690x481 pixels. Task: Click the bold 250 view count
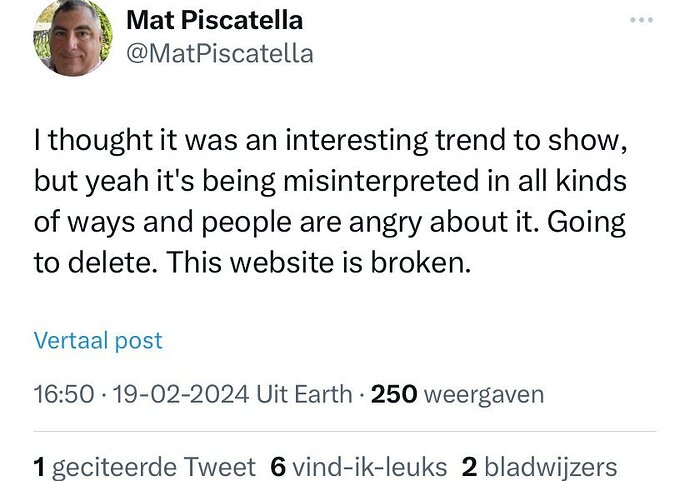point(394,394)
